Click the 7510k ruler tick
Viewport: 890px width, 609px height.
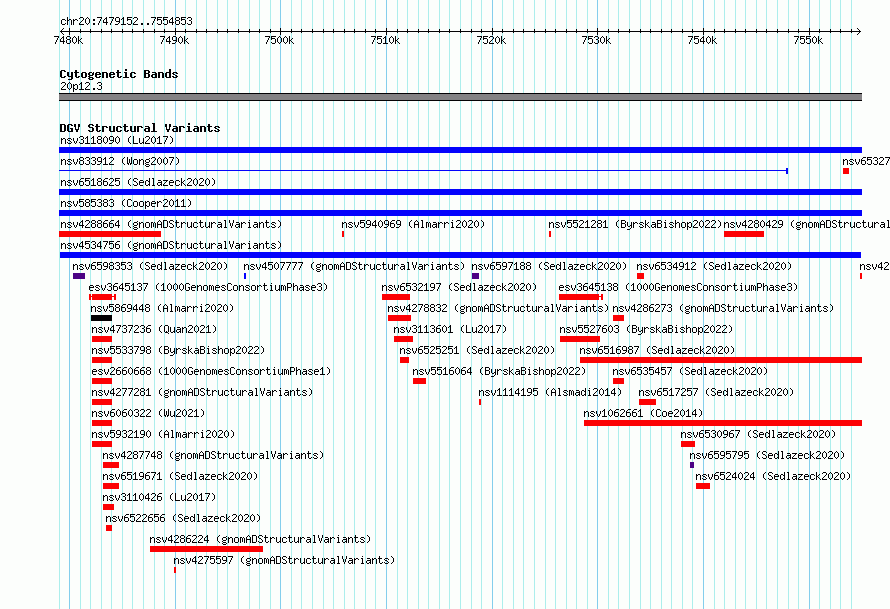pos(386,40)
